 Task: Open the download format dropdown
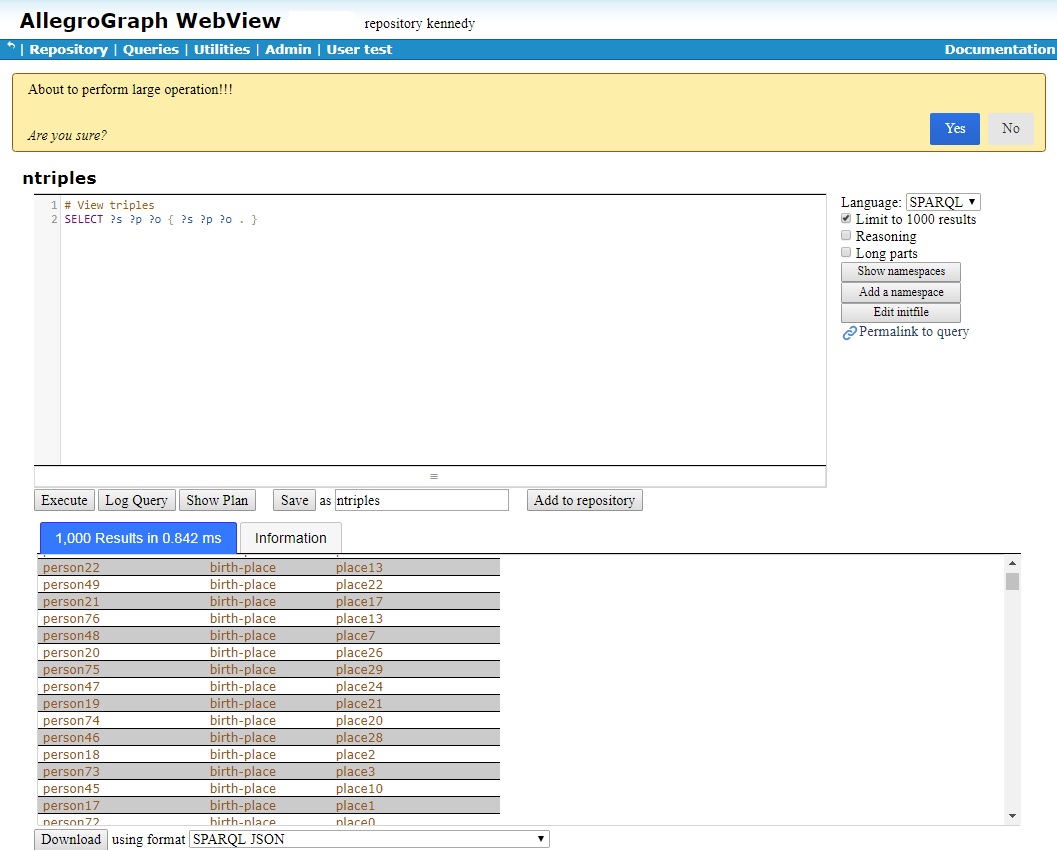[369, 839]
